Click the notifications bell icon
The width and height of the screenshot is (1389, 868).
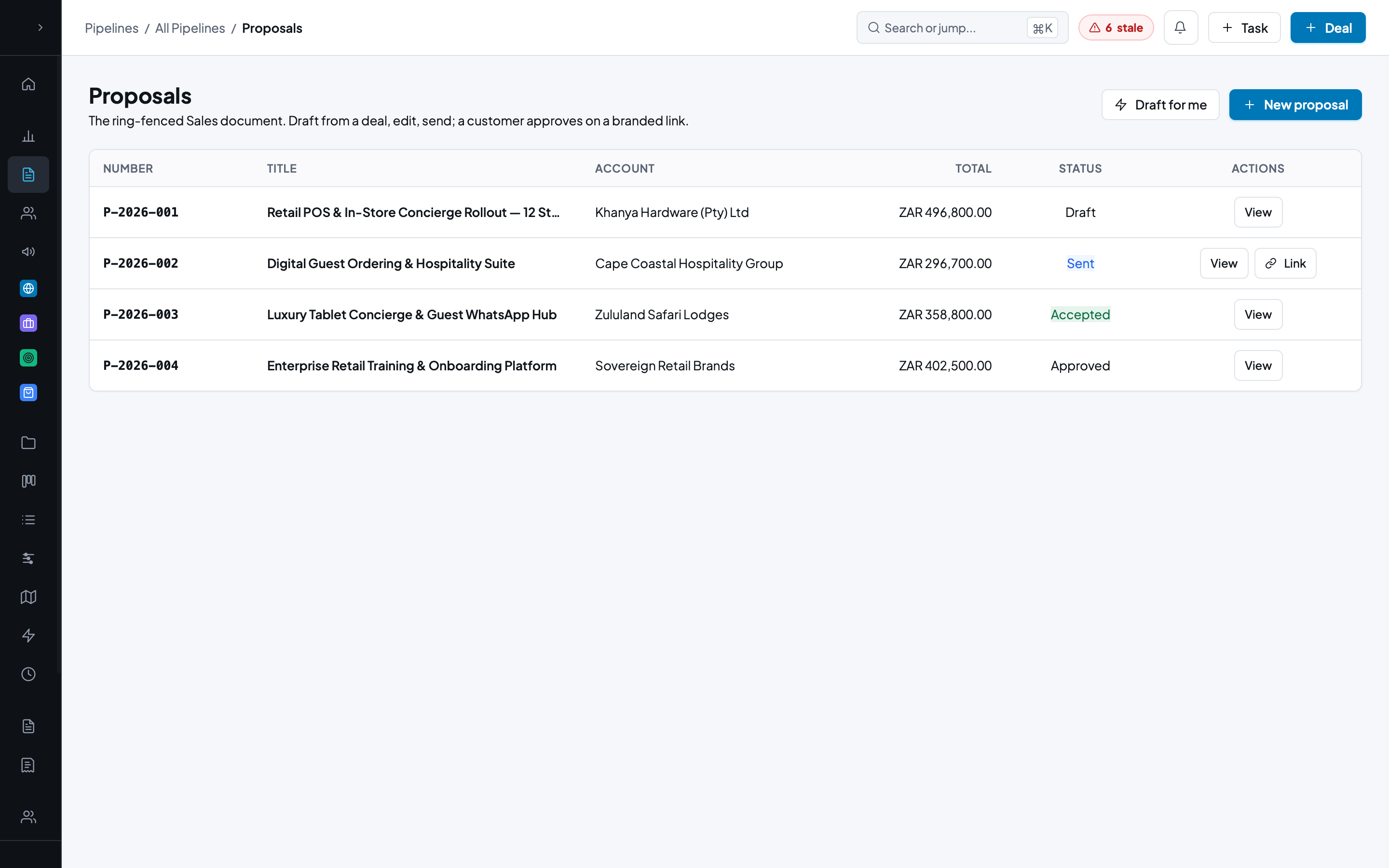(1180, 27)
